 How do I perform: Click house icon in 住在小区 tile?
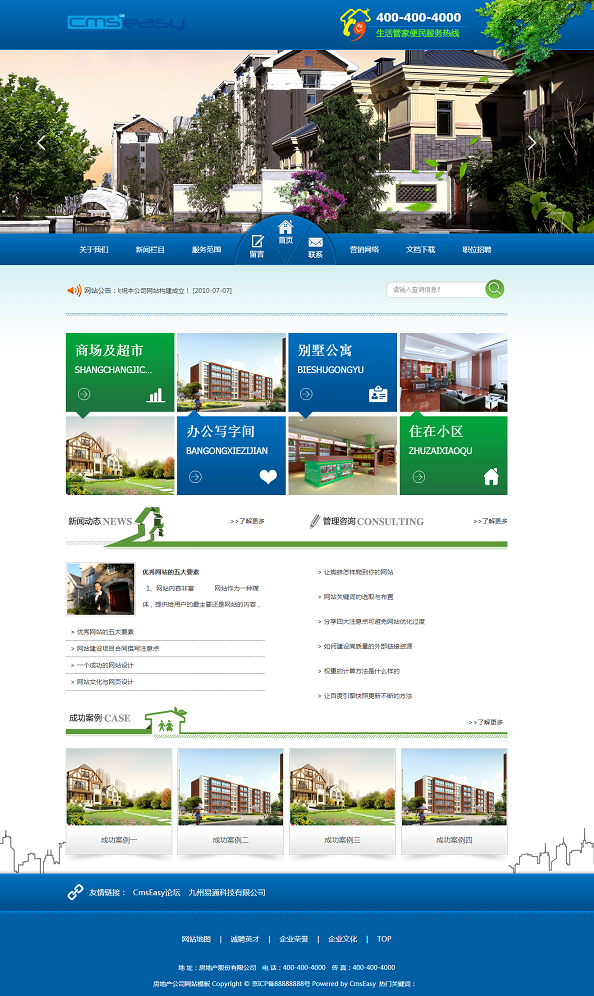point(491,476)
